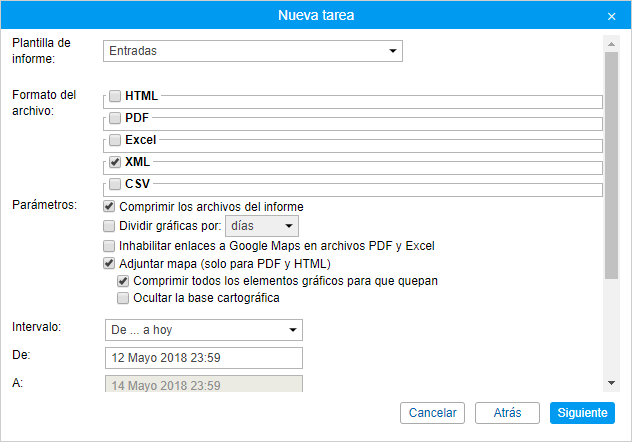Toggle Comprimir todos los elementos gráficos
Image resolution: width=632 pixels, height=442 pixels.
(123, 281)
